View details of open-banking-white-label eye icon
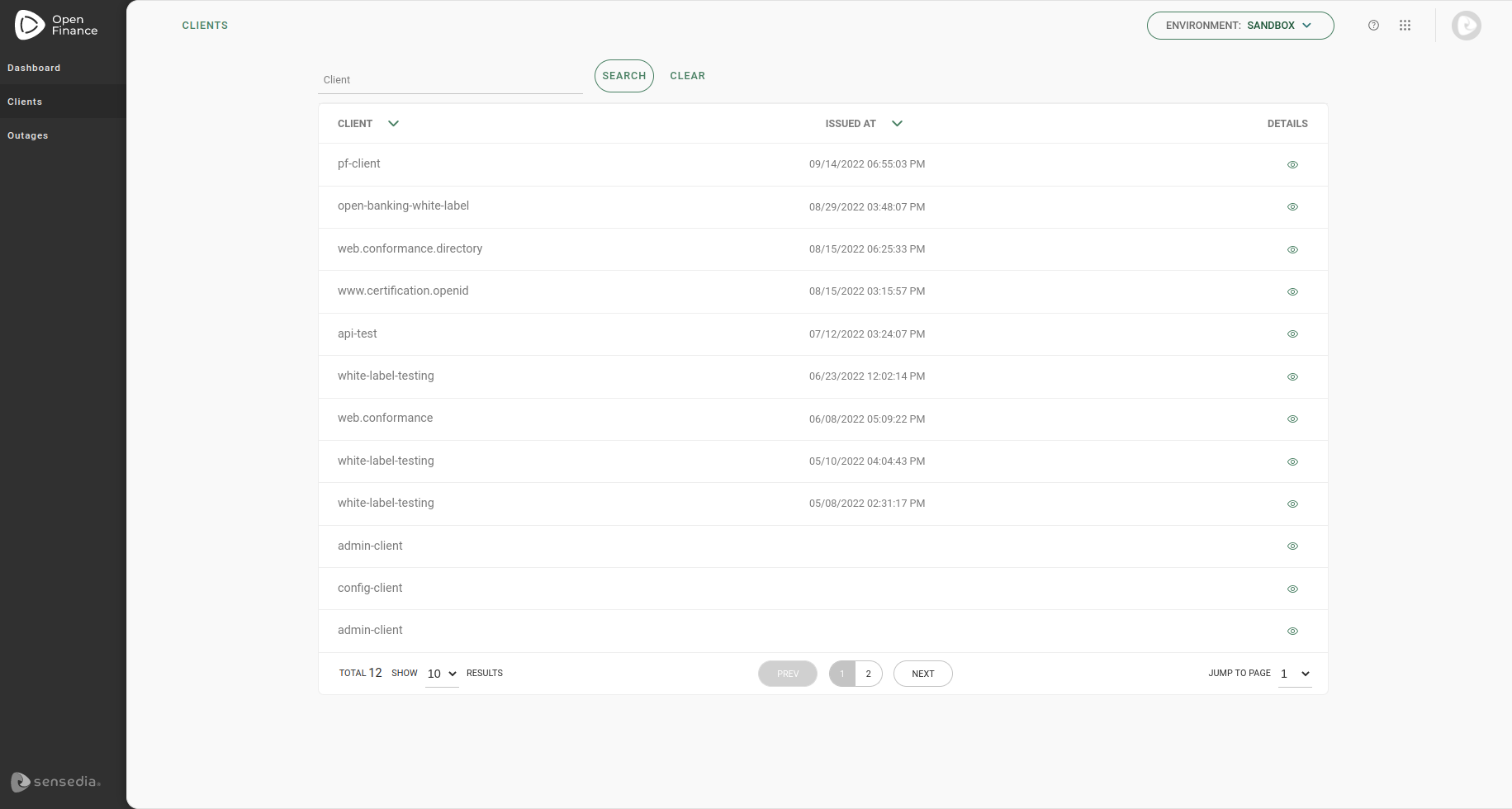 point(1292,207)
